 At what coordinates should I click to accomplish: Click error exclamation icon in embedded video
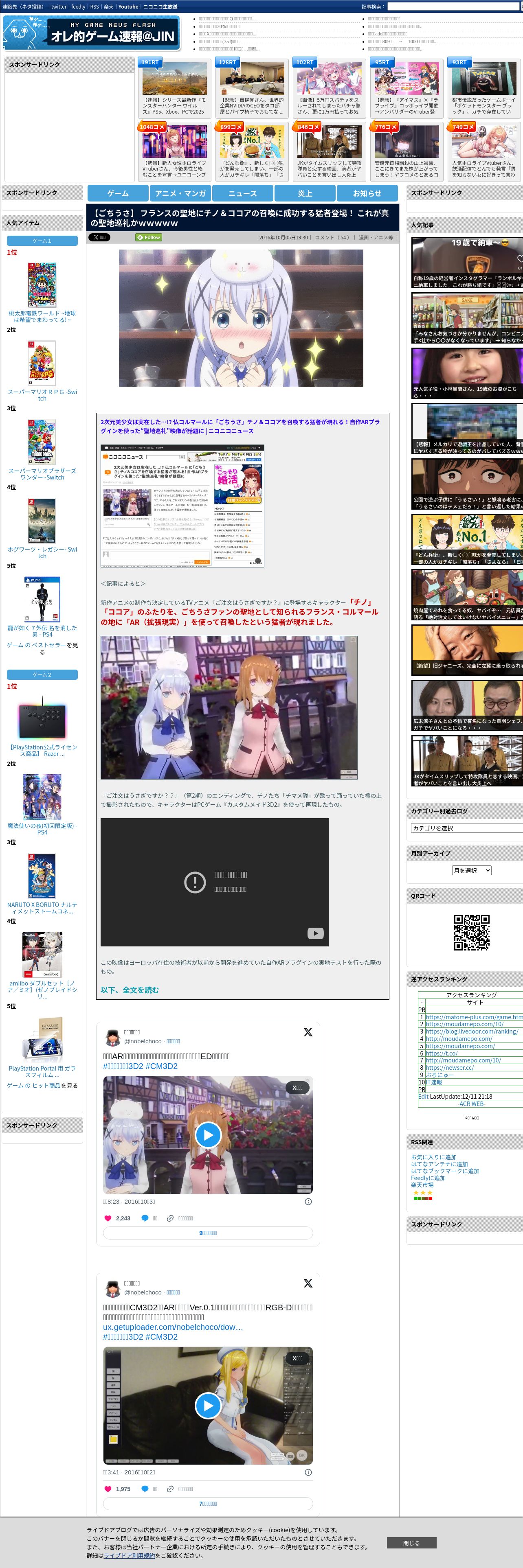(195, 882)
